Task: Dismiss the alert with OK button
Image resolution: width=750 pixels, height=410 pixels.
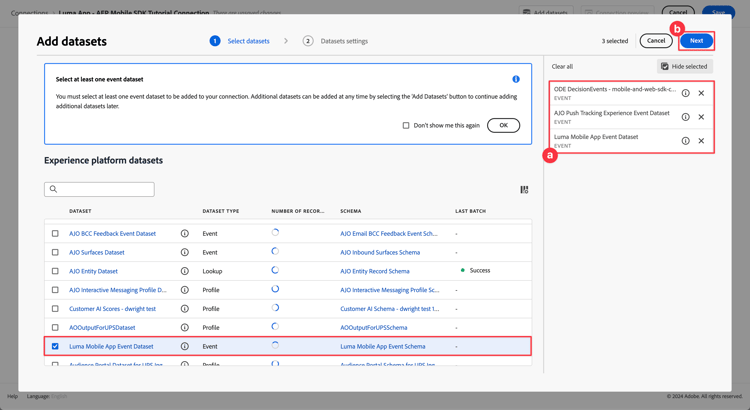Action: 503,126
